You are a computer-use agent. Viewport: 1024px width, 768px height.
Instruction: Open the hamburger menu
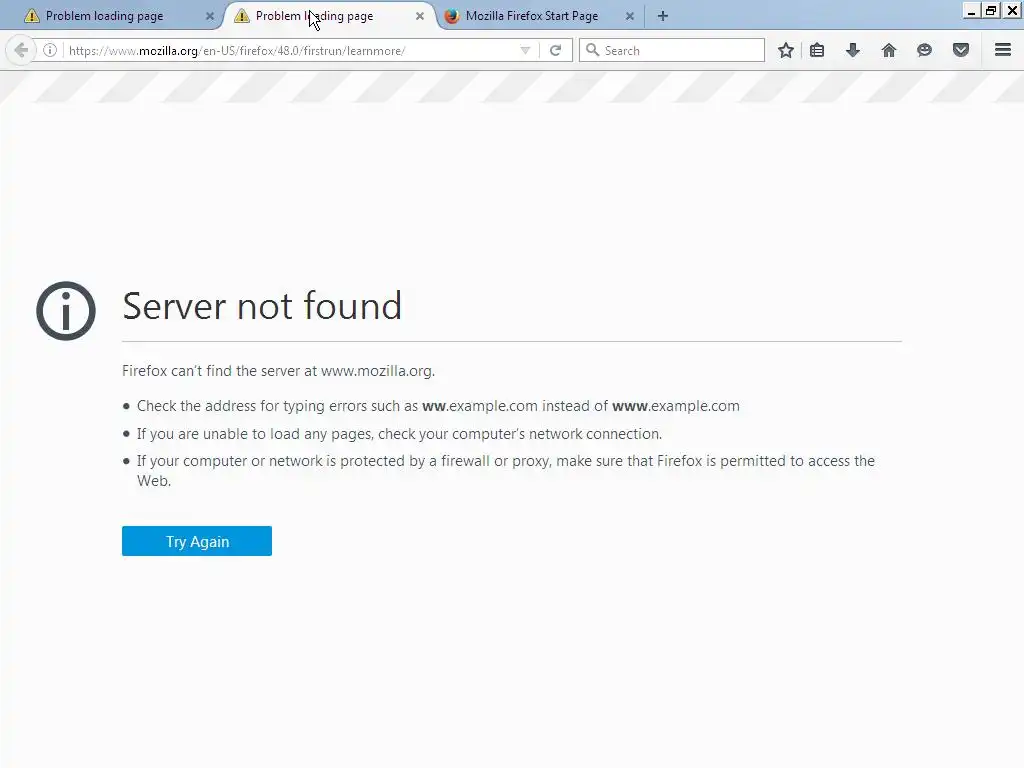point(1003,50)
